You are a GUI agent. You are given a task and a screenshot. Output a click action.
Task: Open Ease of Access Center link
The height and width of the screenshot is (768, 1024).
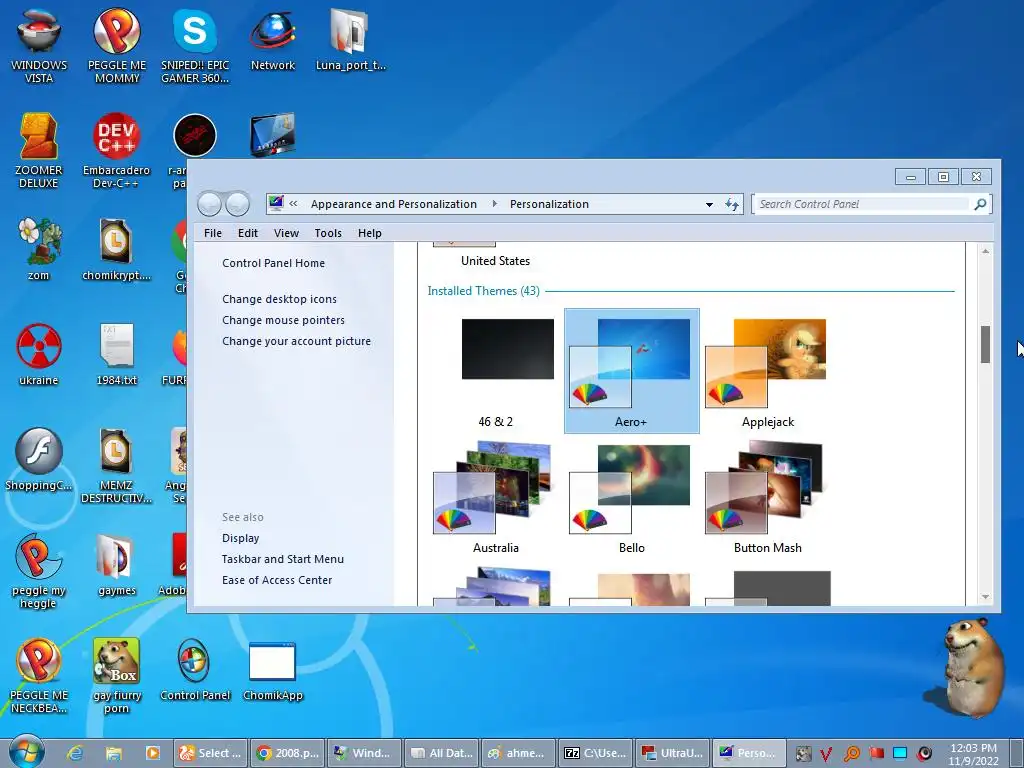tap(276, 580)
